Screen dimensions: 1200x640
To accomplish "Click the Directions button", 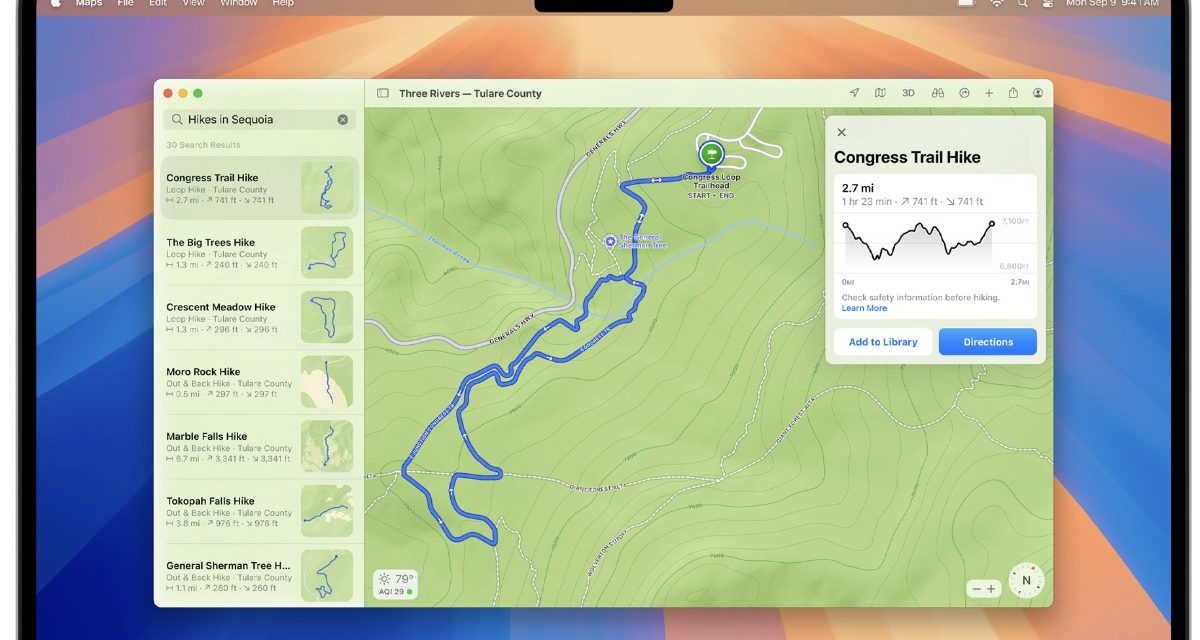I will pos(987,341).
